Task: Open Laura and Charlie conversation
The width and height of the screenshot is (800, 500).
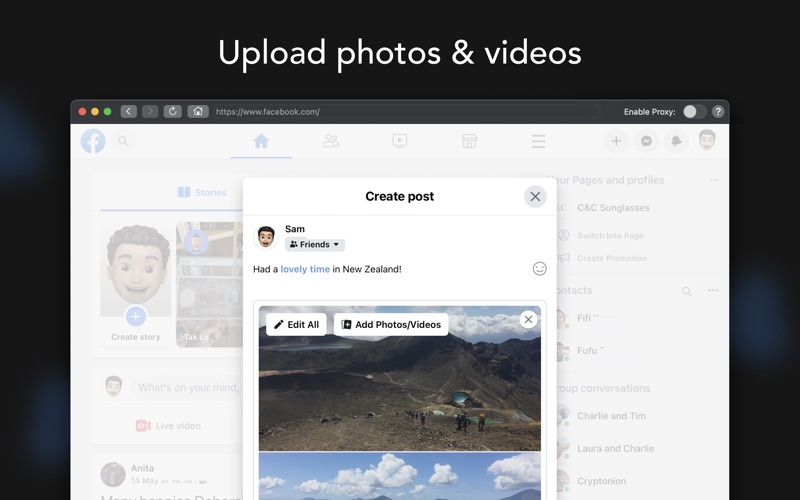Action: 615,448
